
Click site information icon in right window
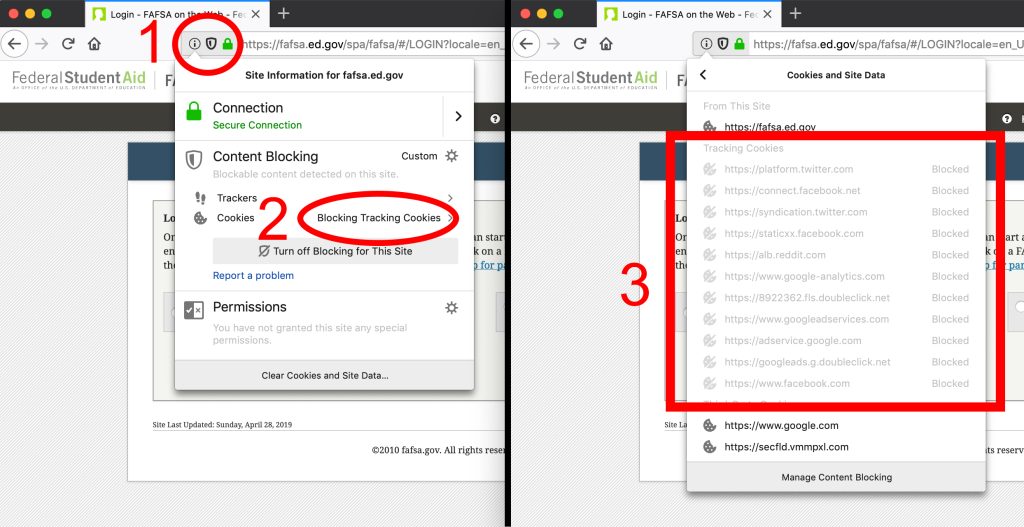tap(706, 44)
